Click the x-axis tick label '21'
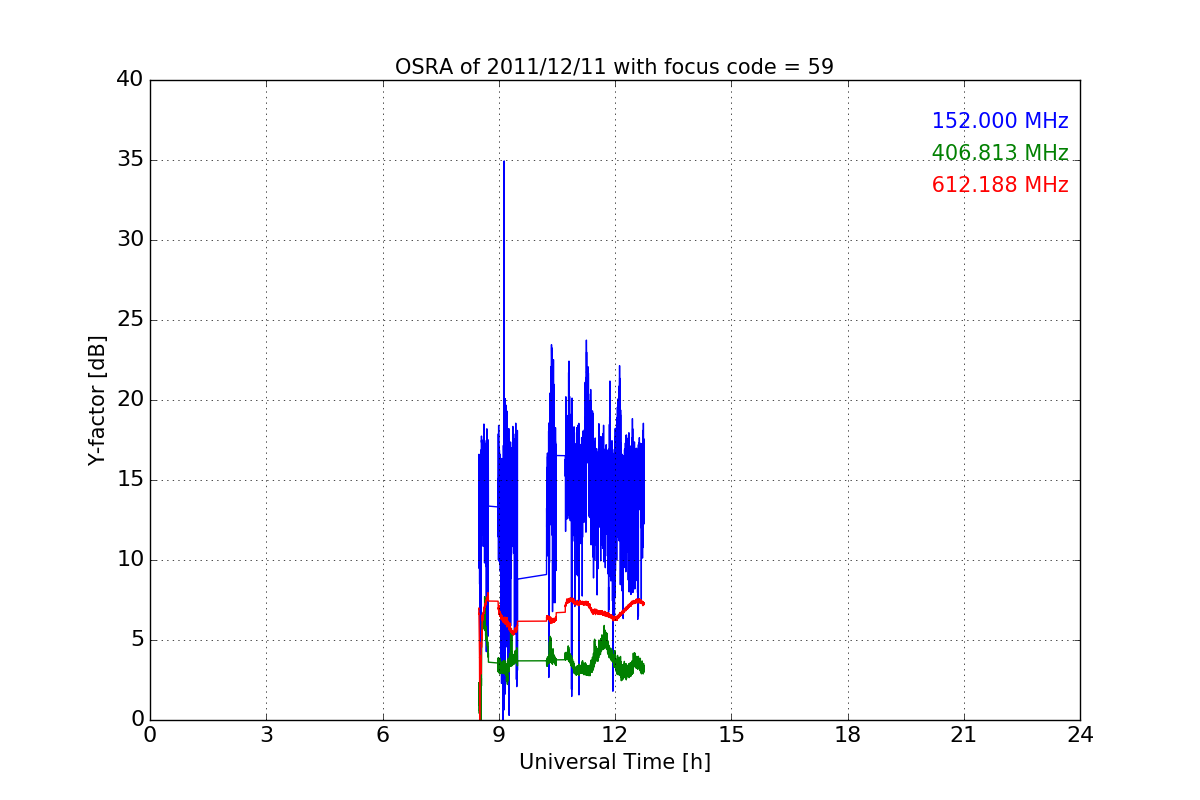This screenshot has width=1200, height=800. (964, 735)
